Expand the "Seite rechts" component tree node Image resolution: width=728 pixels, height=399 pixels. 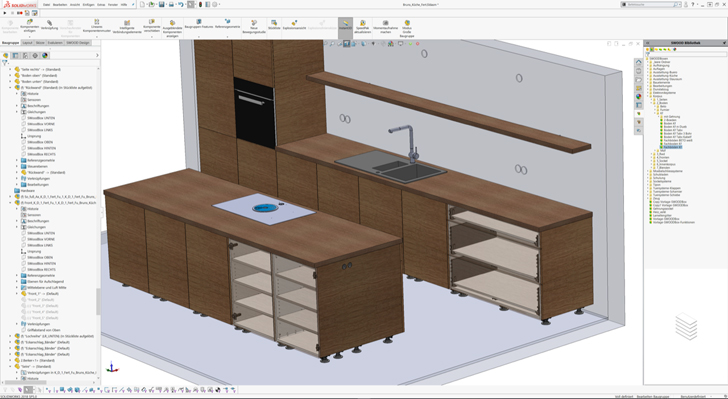click(x=10, y=69)
